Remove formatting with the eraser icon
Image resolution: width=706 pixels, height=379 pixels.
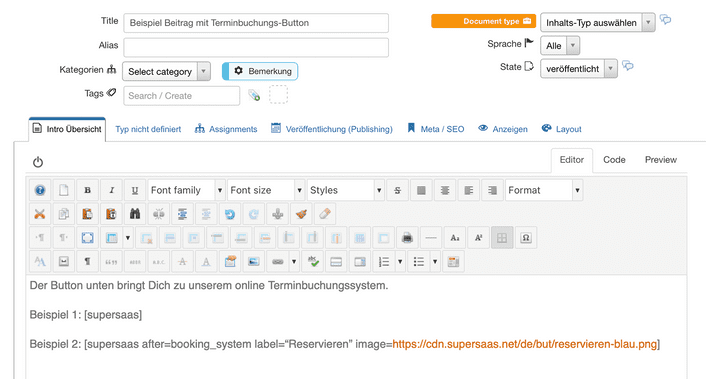click(x=325, y=214)
